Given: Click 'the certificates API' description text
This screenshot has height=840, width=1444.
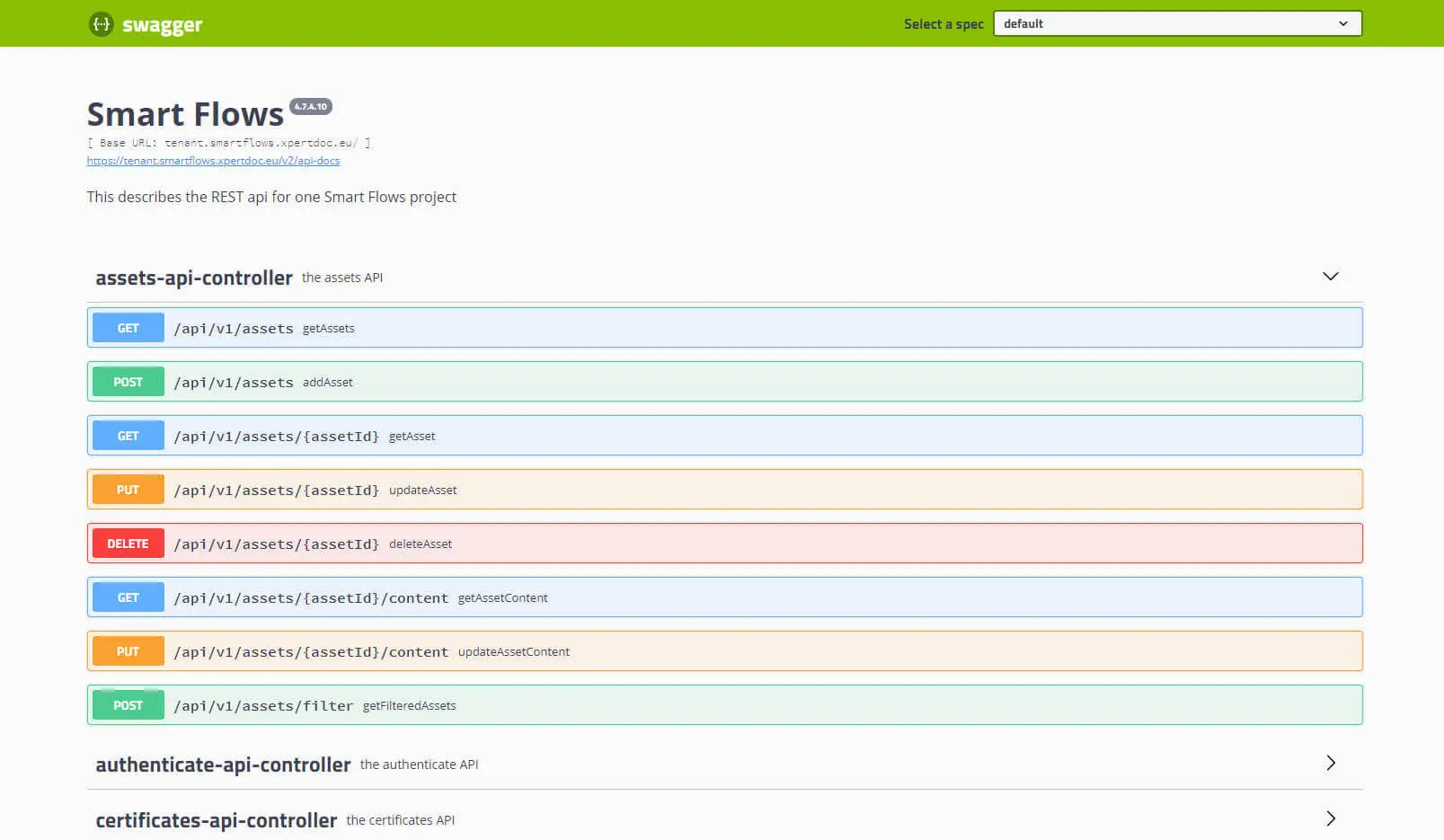Looking at the screenshot, I should [401, 820].
